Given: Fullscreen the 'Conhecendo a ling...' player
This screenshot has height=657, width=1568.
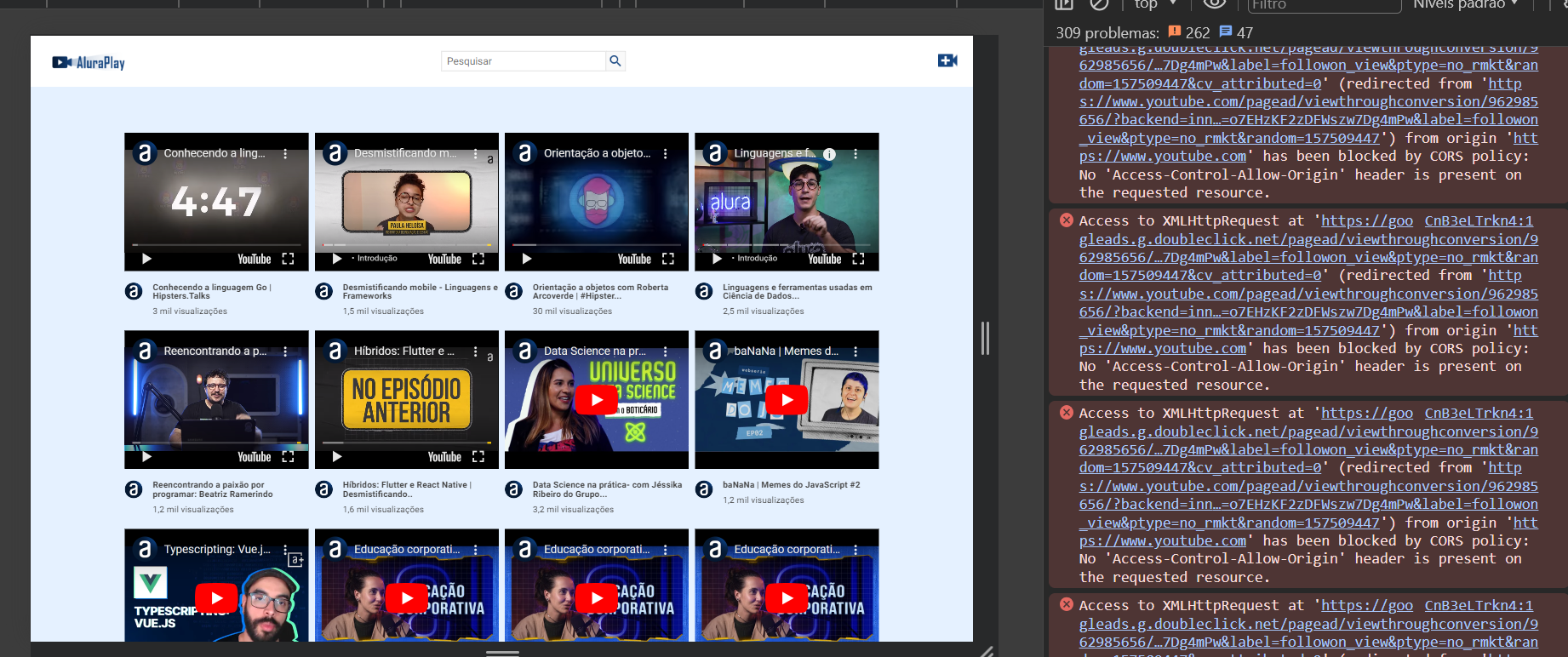Looking at the screenshot, I should coord(288,259).
